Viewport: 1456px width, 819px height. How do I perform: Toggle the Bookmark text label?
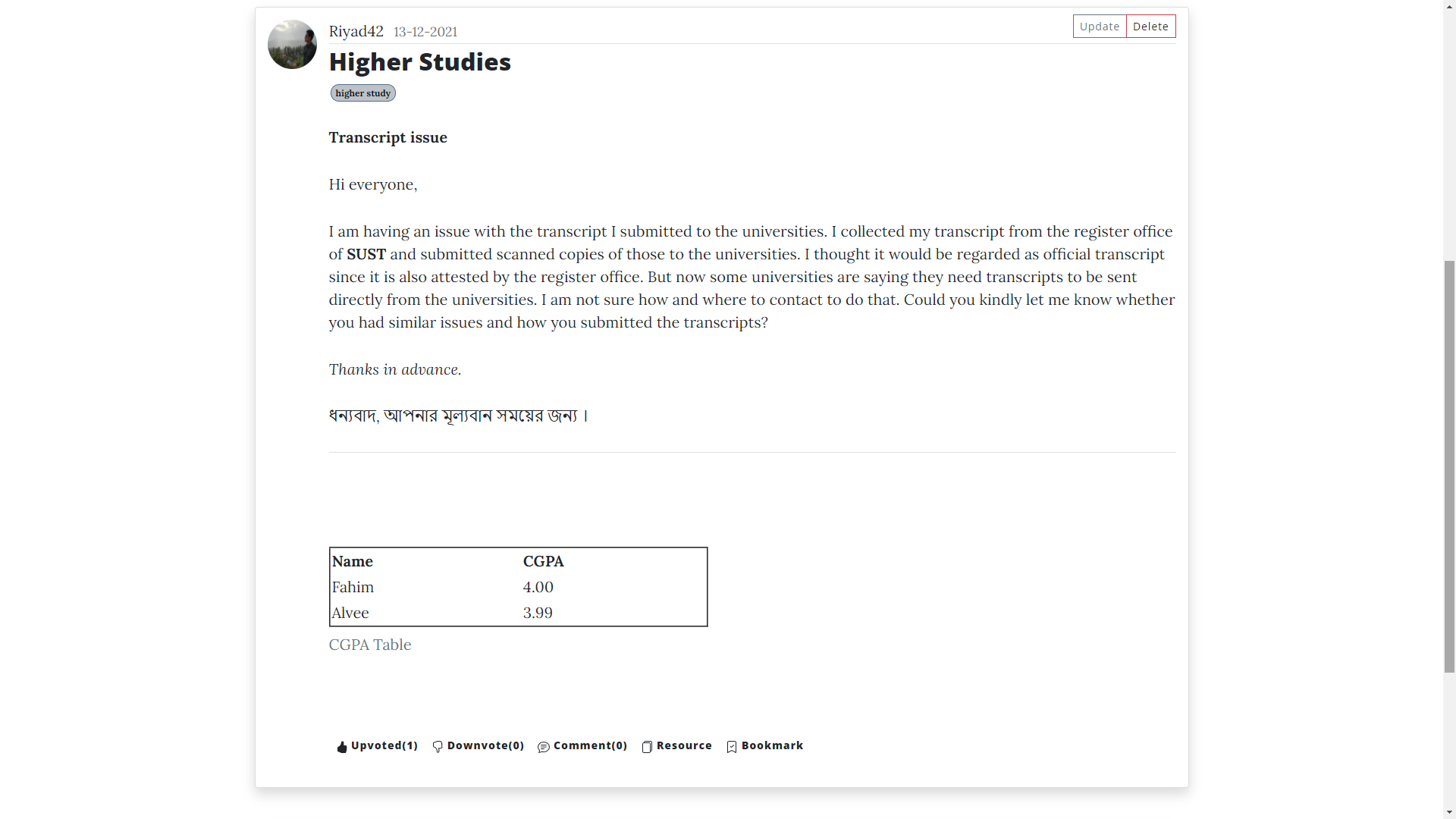772,745
